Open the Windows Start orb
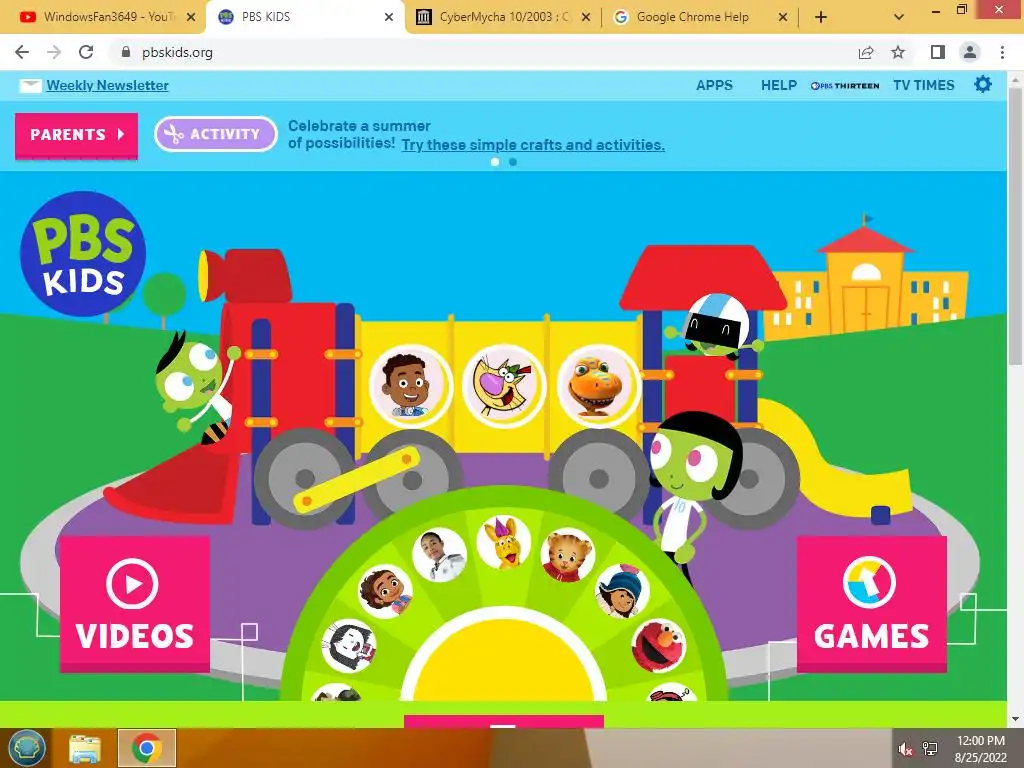The height and width of the screenshot is (768, 1024). tap(26, 748)
